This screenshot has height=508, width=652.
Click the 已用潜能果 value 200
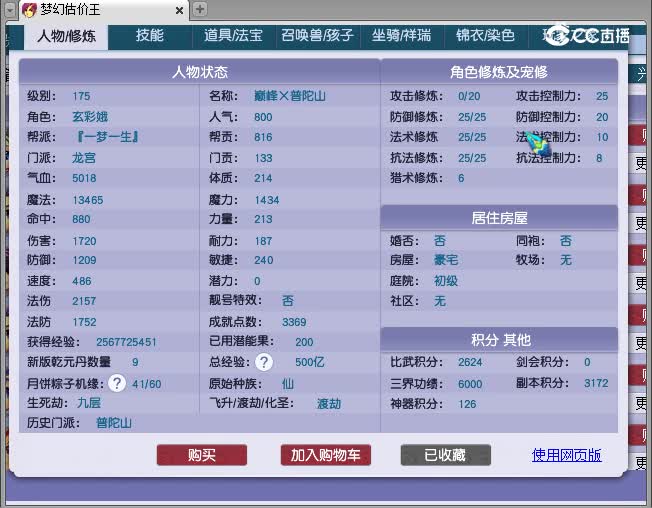coord(304,342)
